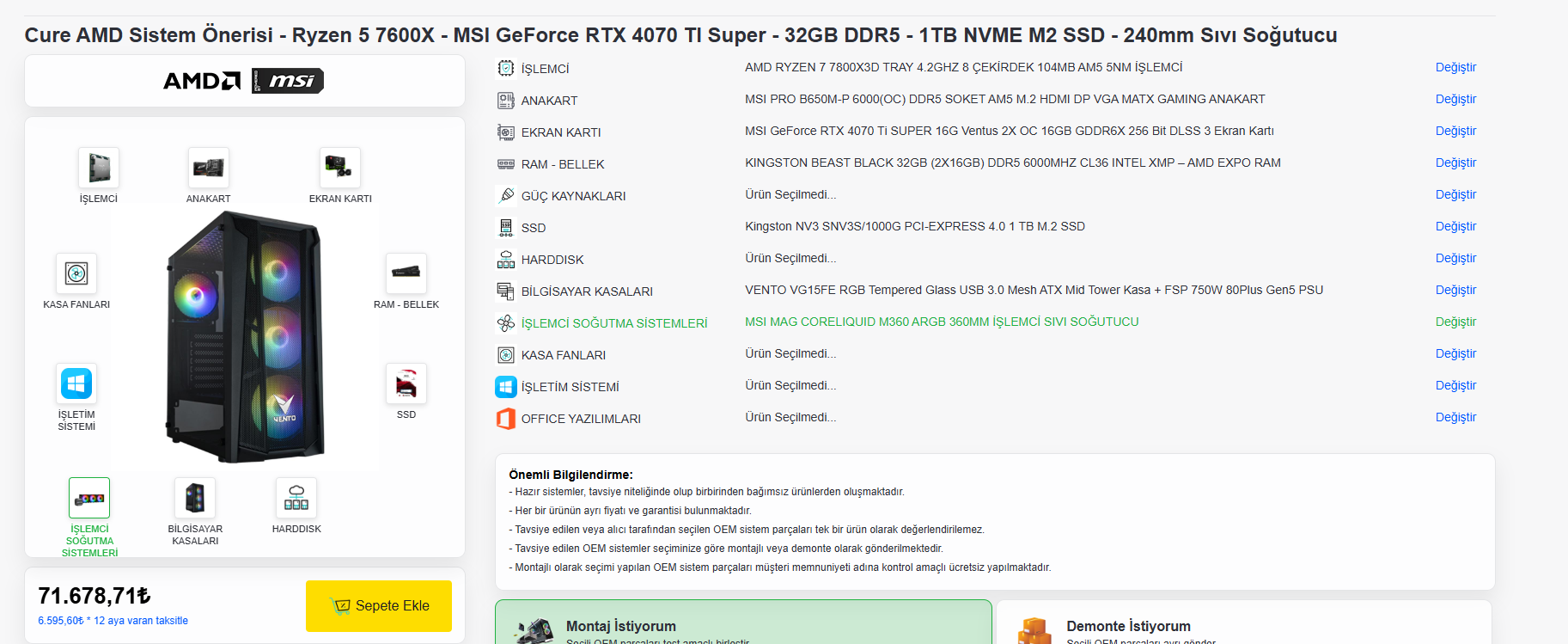
Task: Click the Kingston NV3 1 TB M.2 SSD name
Action: (x=915, y=226)
